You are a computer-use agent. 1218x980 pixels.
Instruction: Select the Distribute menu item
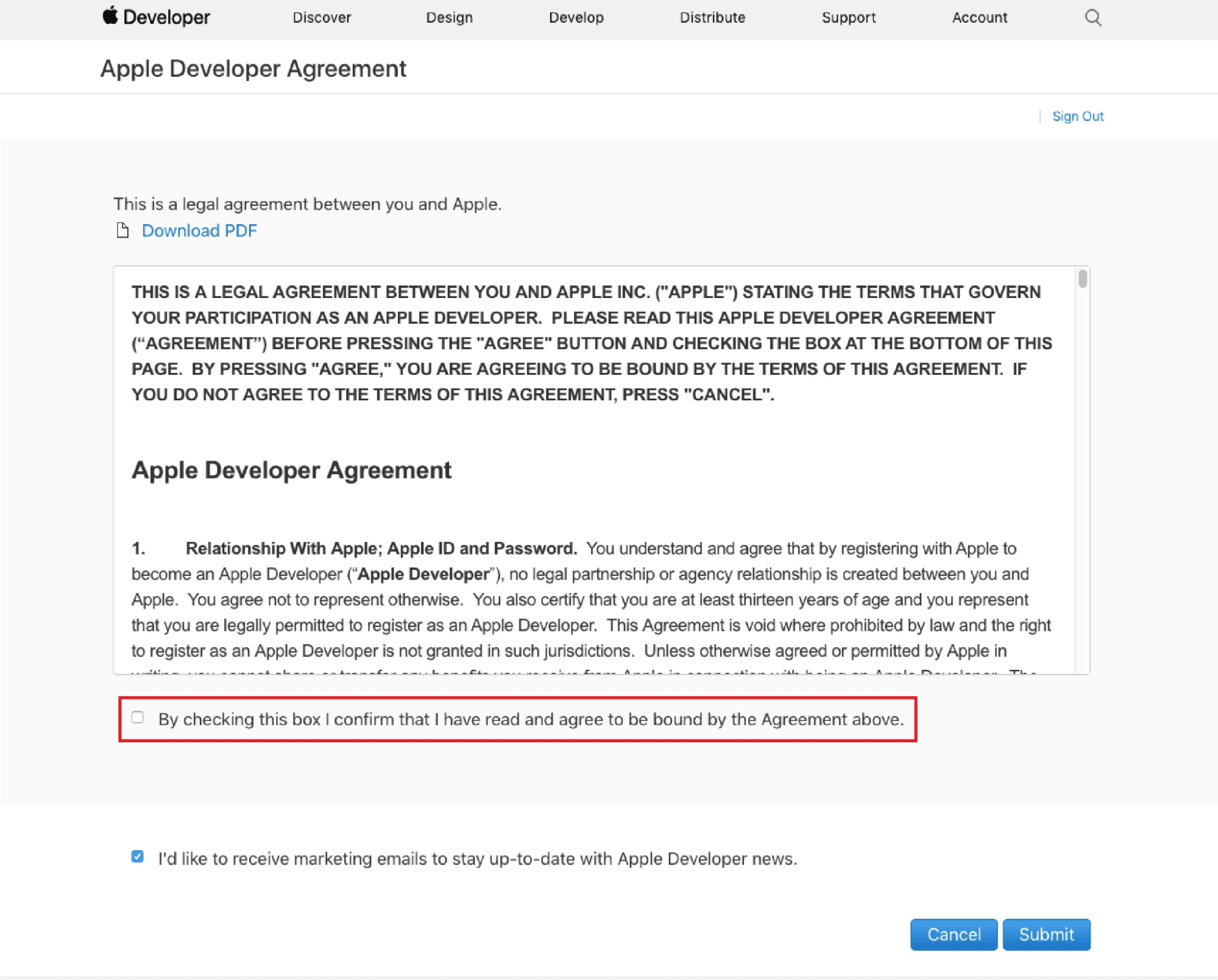coord(712,18)
